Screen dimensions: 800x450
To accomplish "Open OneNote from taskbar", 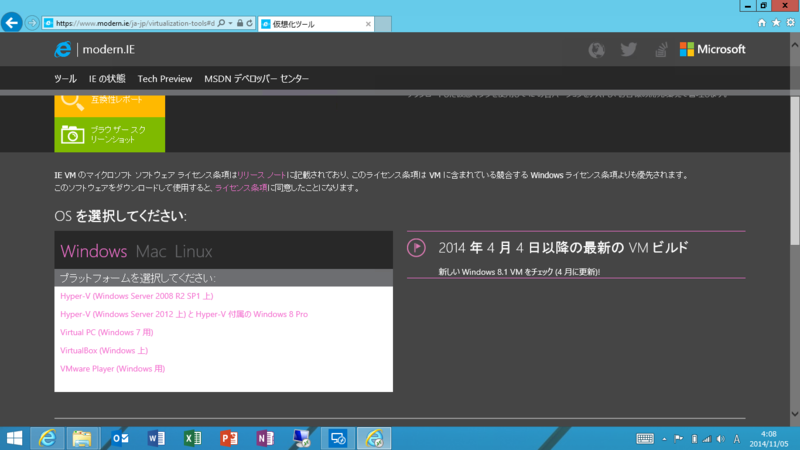I will pyautogui.click(x=265, y=438).
